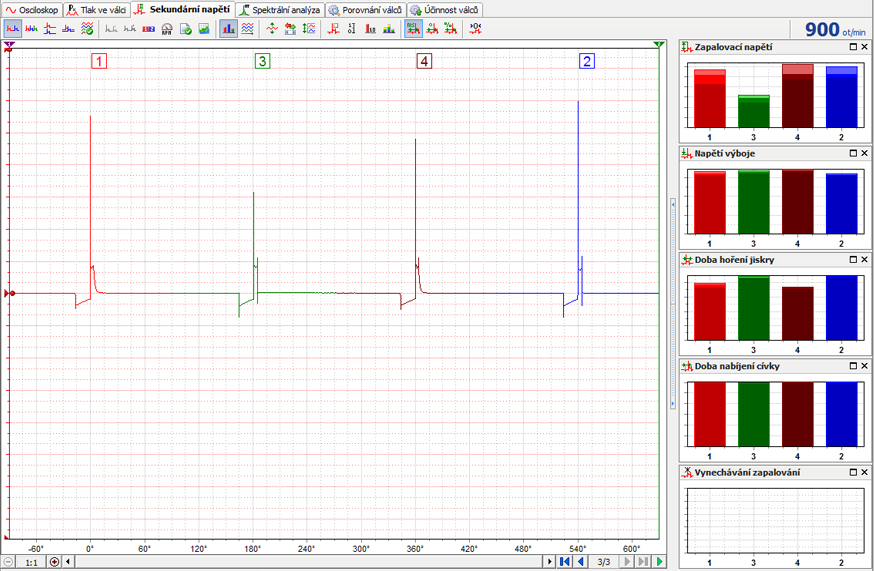Click the RPM gauge toolbar icon
Viewport: 874px width, 571px height.
[167, 29]
